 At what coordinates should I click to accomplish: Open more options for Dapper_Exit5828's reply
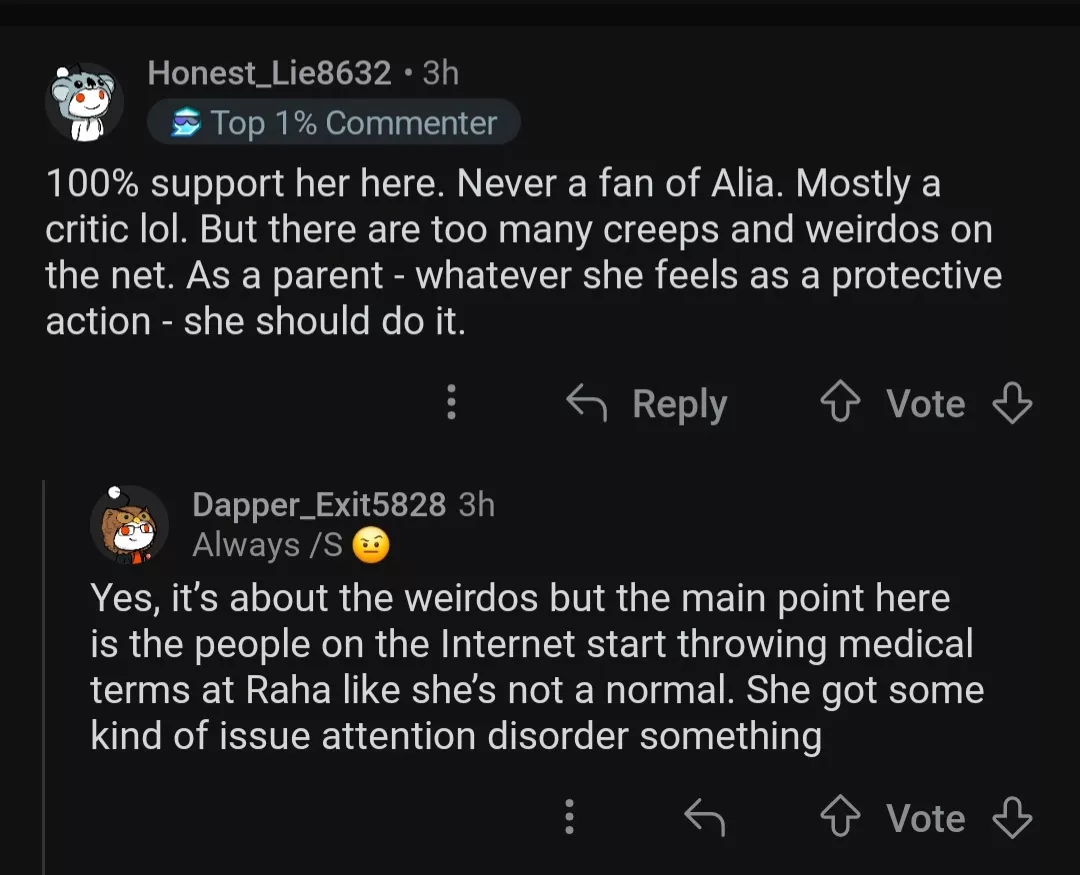569,817
